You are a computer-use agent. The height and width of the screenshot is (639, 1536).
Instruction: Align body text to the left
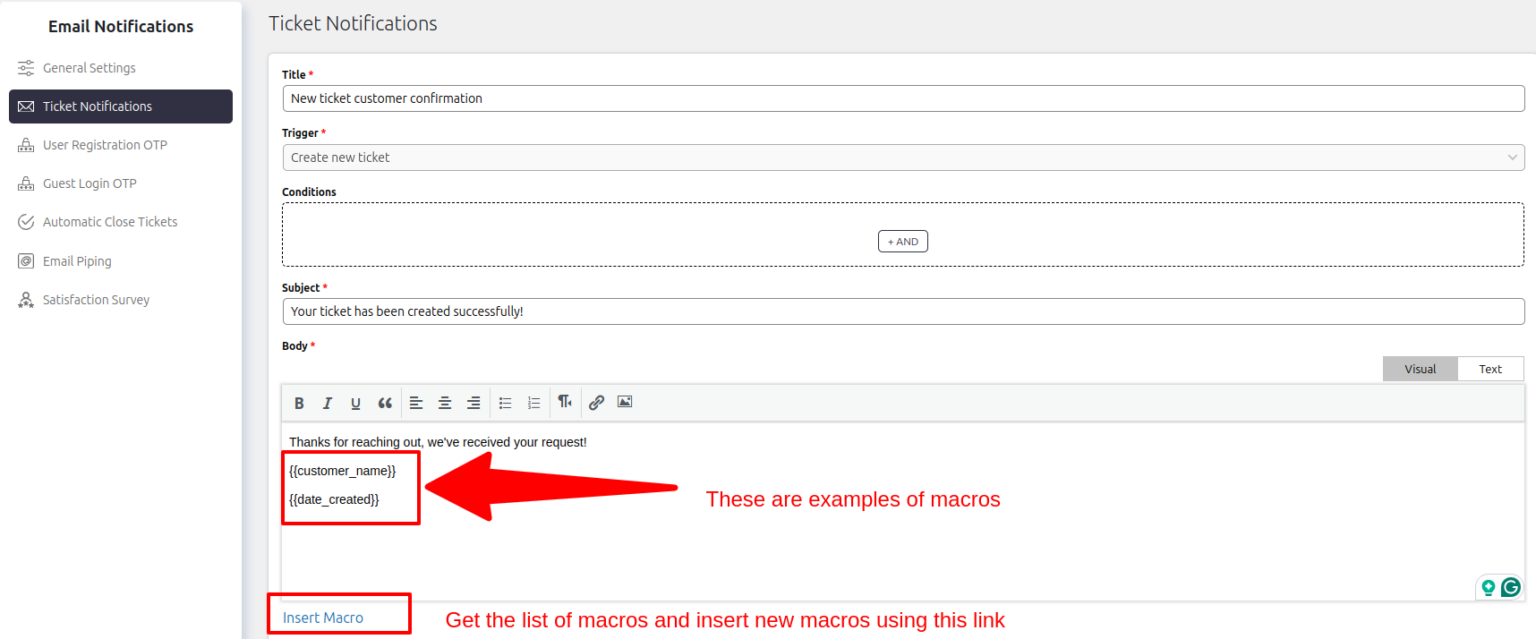tap(416, 403)
